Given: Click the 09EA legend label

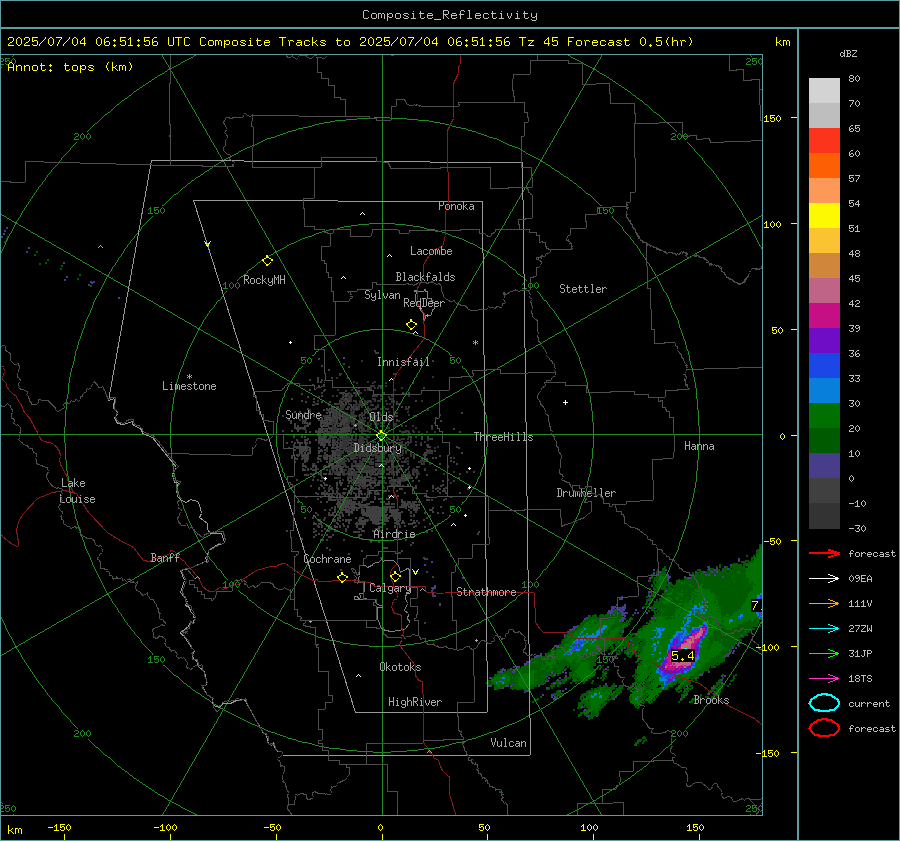Looking at the screenshot, I should click(x=860, y=578).
